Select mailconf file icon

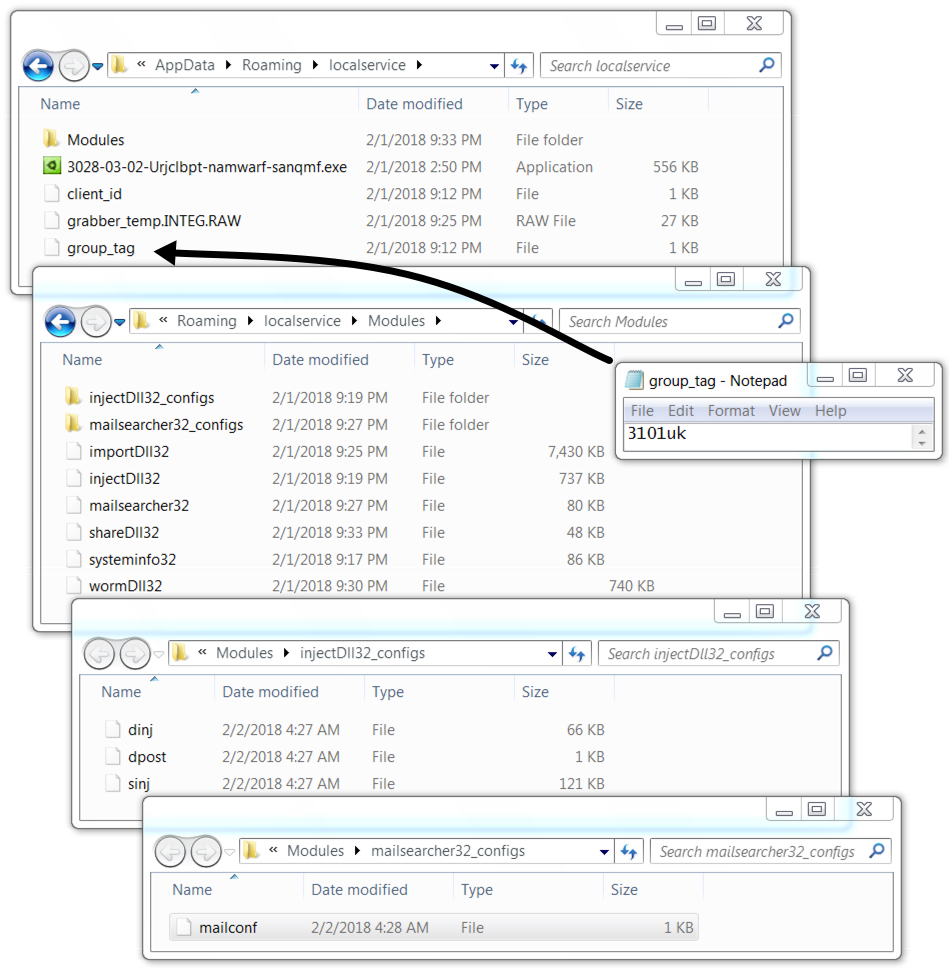pos(184,927)
